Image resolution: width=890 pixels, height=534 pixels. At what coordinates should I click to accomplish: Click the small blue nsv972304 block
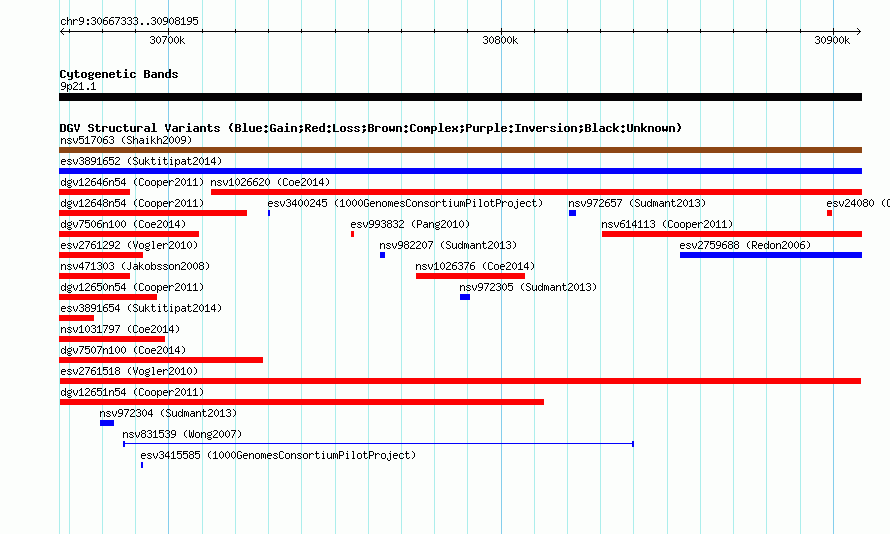[107, 423]
